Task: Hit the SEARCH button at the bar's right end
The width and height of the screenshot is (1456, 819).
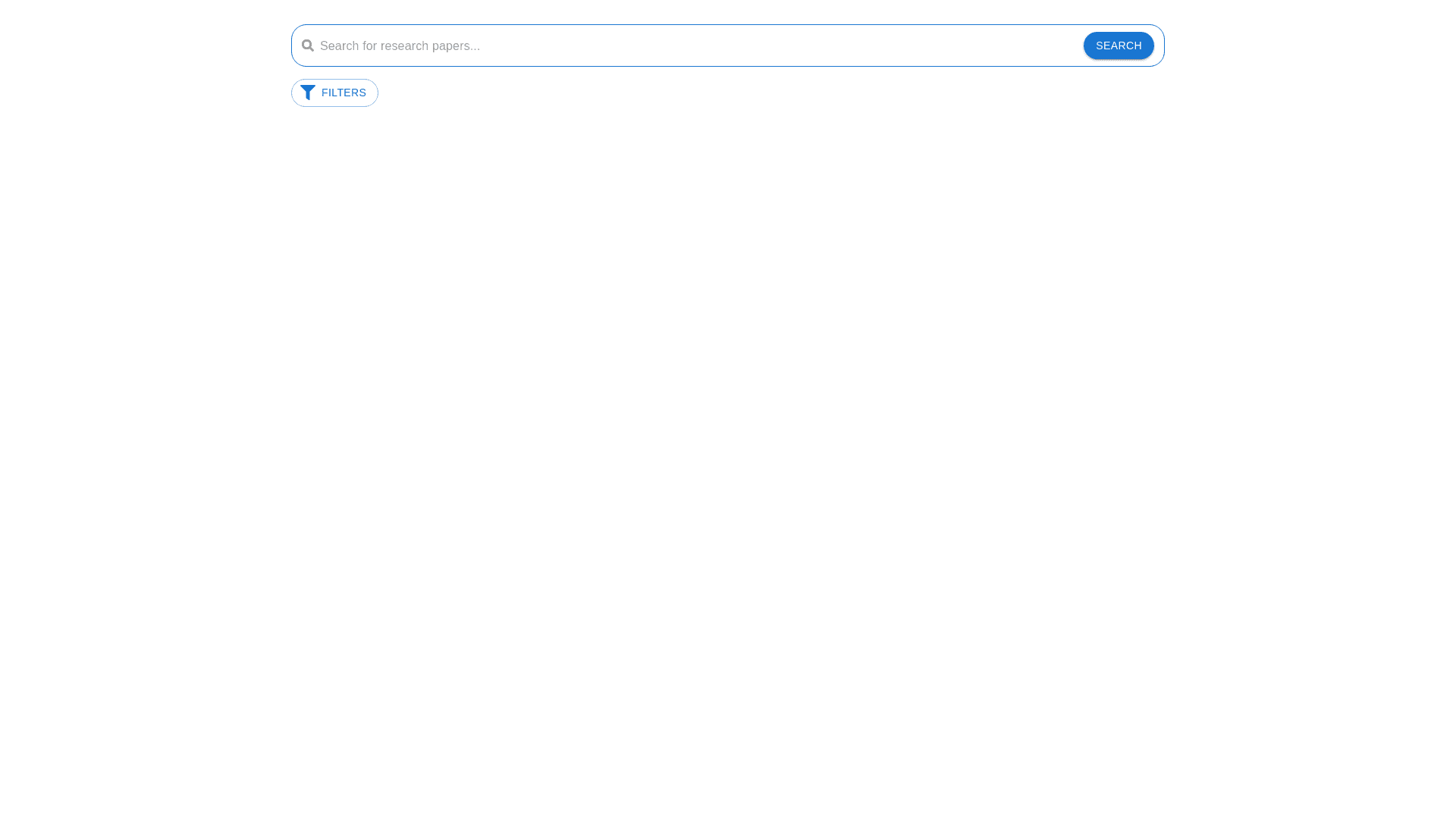Action: 1118,45
